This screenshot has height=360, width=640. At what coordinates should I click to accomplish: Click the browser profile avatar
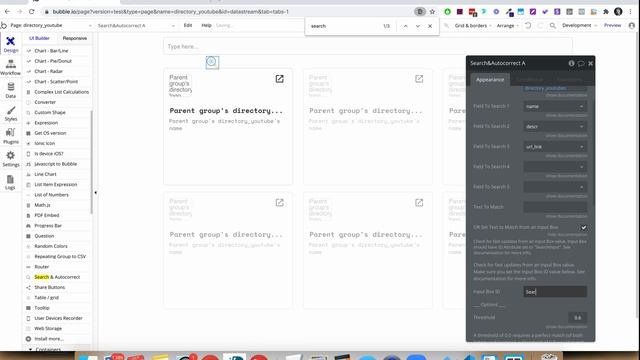click(x=618, y=11)
